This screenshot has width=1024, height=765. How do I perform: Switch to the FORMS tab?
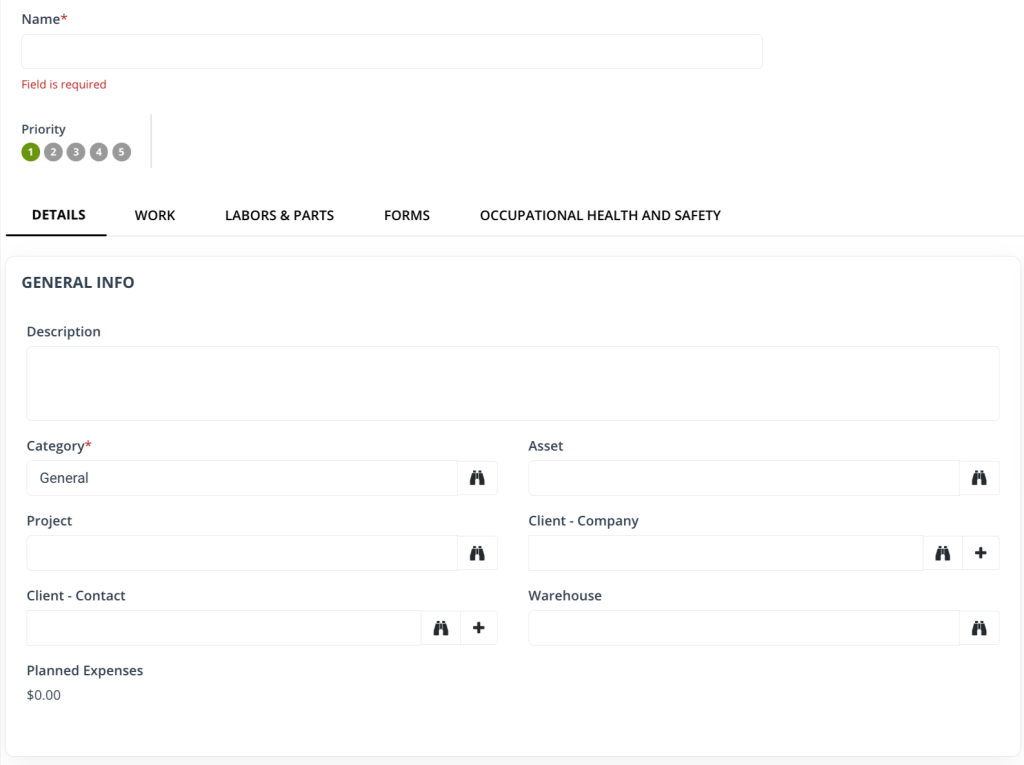click(x=406, y=215)
